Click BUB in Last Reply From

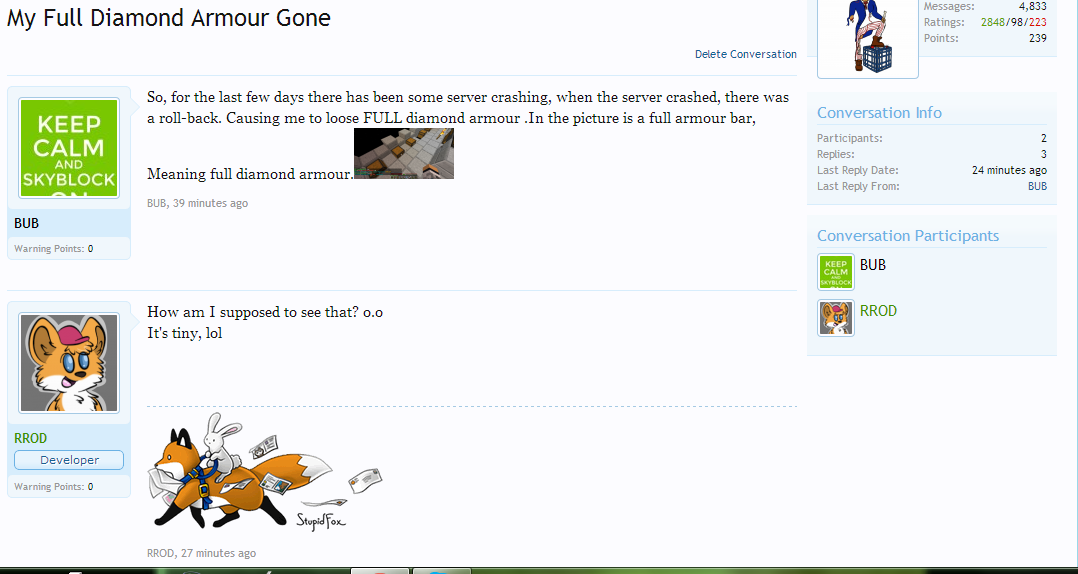pos(1037,186)
